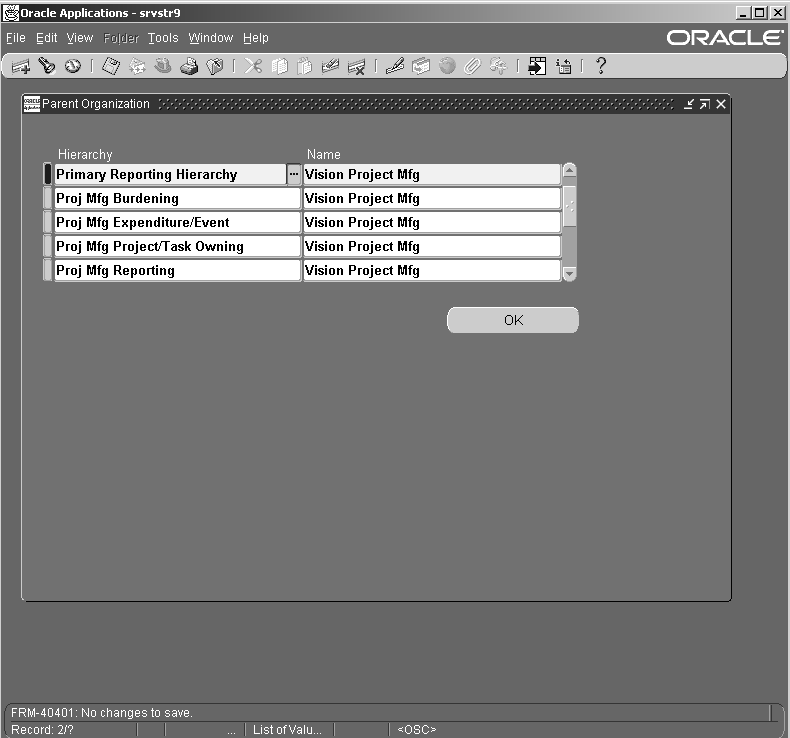Print using the printer icon
Screen dimensions: 790x738
[x=189, y=66]
